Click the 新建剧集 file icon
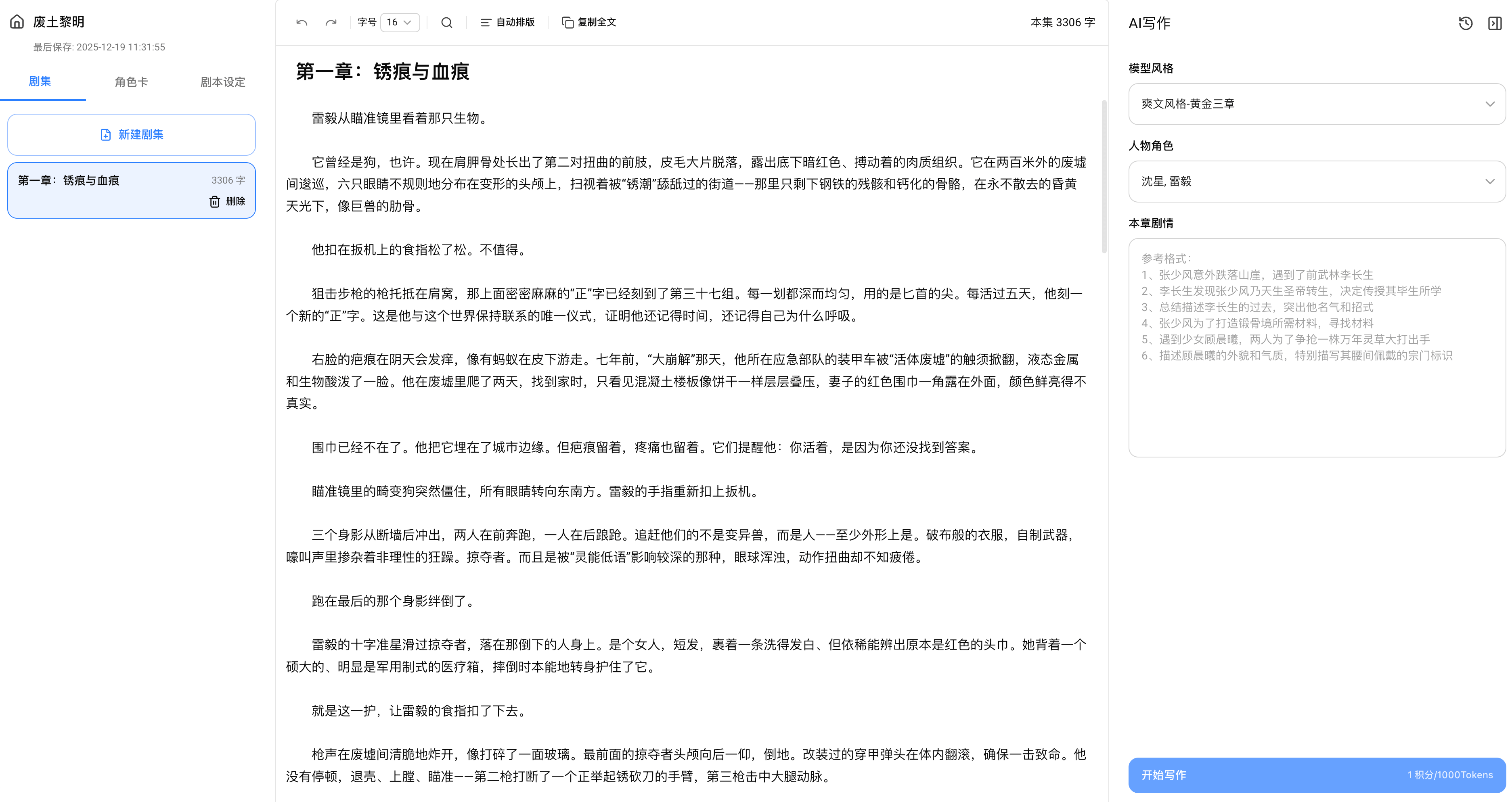The width and height of the screenshot is (1512, 802). [x=106, y=134]
